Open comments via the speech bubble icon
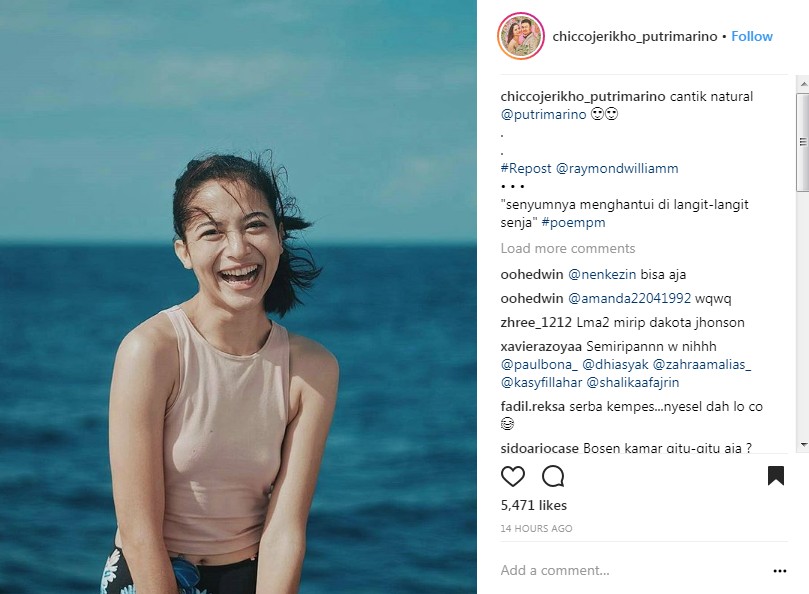This screenshot has width=809, height=594. pos(552,477)
